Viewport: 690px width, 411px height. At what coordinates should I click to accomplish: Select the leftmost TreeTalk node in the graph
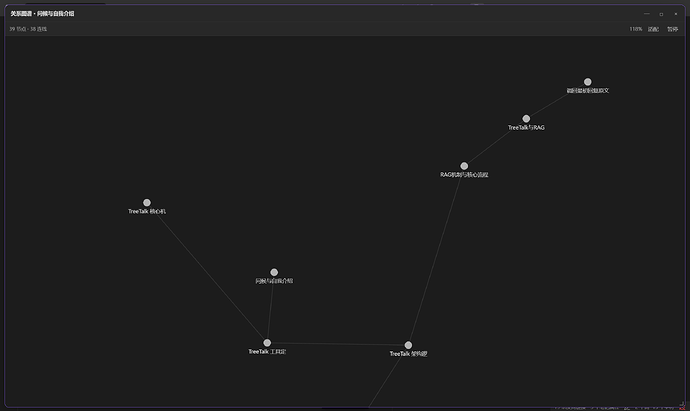point(147,203)
